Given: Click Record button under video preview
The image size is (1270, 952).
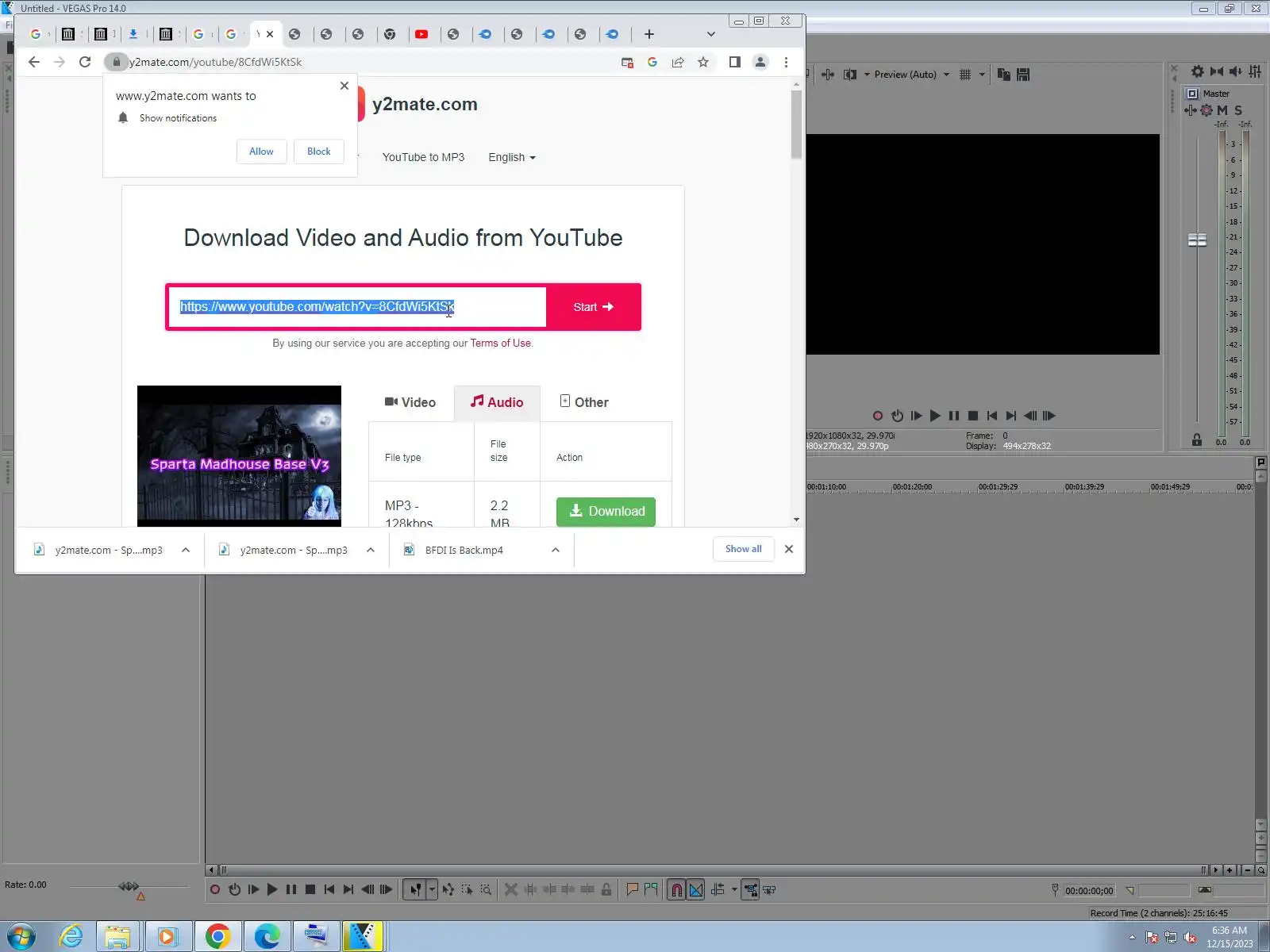Looking at the screenshot, I should [878, 416].
